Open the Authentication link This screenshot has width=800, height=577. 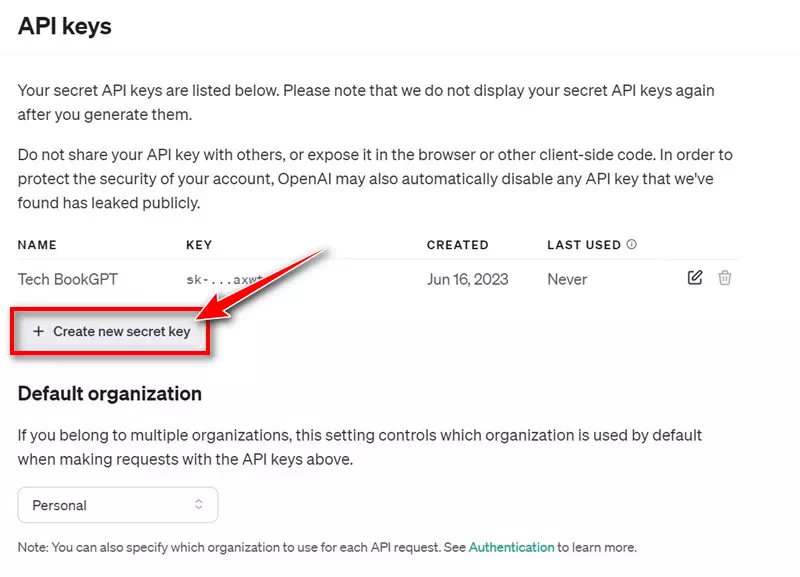coord(511,547)
